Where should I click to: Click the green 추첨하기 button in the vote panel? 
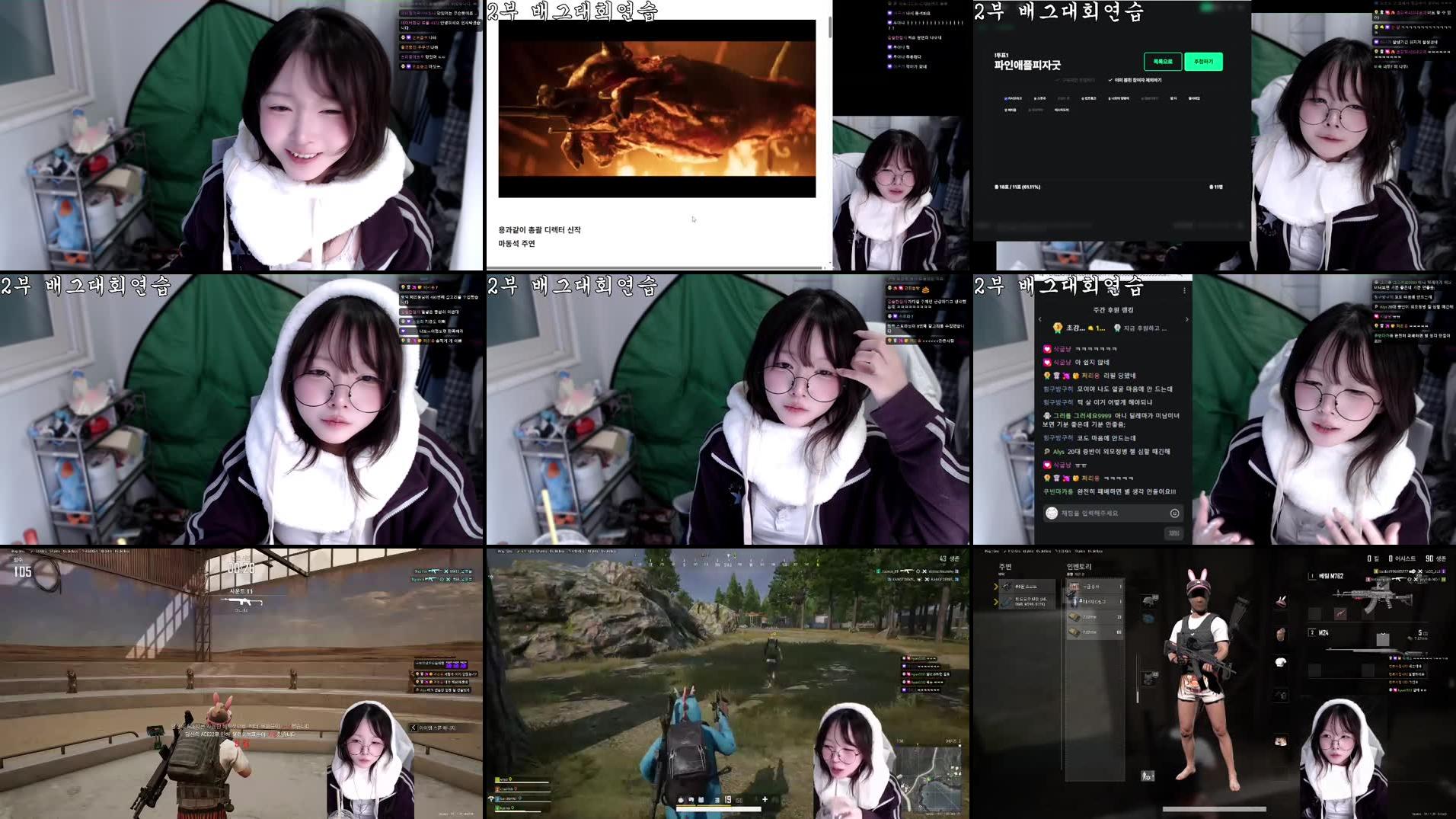tap(1203, 62)
